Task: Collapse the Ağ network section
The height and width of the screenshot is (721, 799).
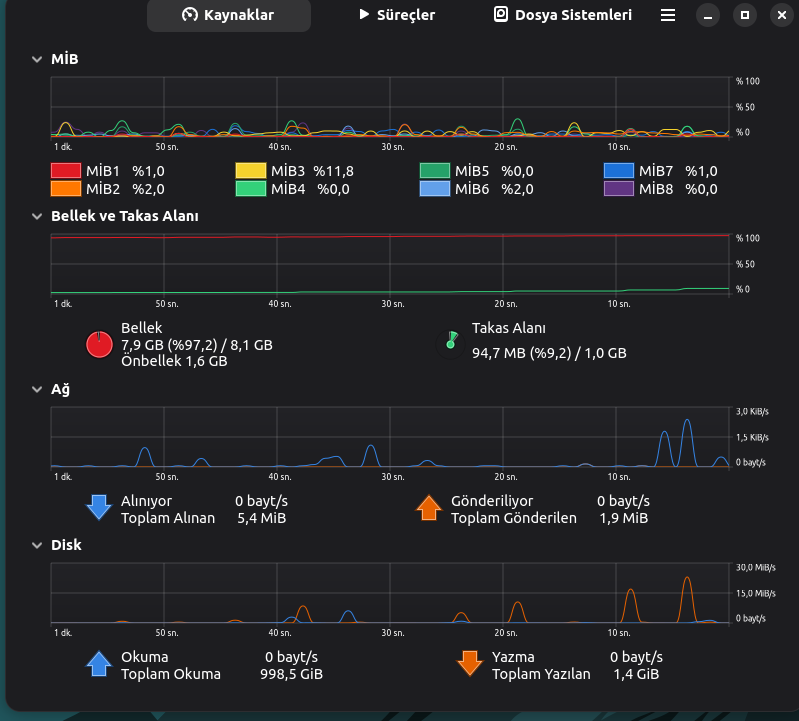Action: (36, 389)
